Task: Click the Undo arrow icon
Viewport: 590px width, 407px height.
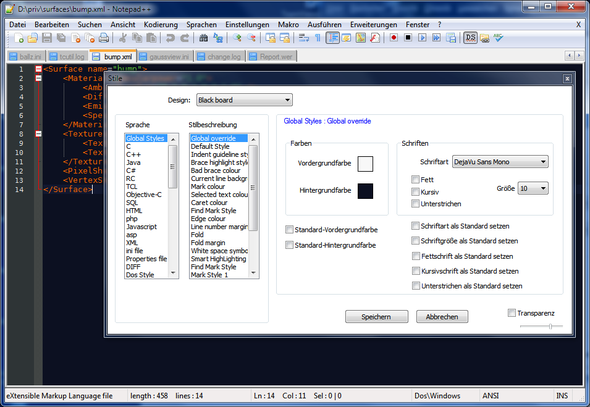Action: 170,38
